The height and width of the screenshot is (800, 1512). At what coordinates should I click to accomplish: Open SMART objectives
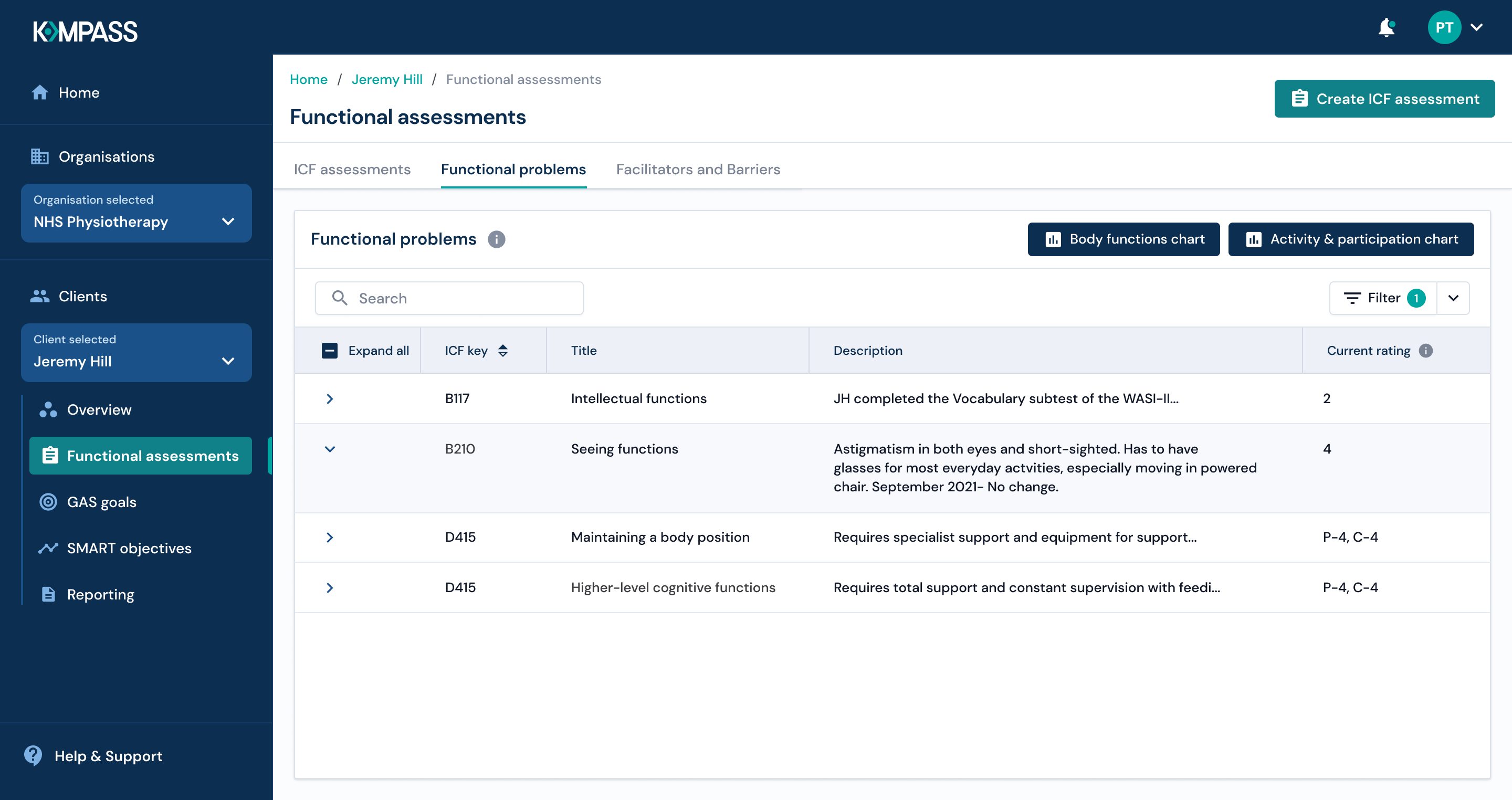pyautogui.click(x=115, y=548)
